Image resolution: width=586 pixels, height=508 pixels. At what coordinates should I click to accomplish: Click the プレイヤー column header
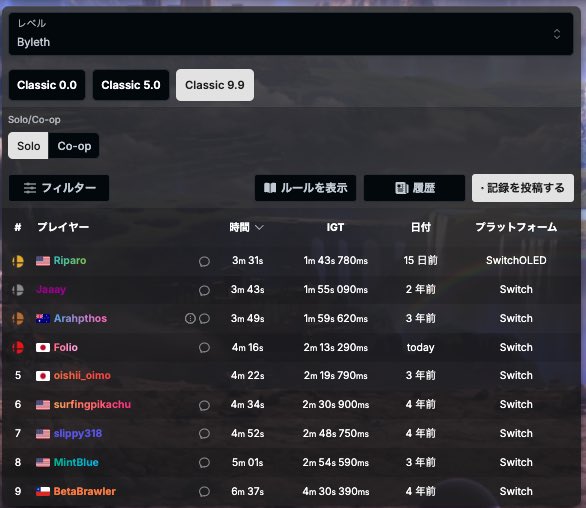tap(63, 227)
